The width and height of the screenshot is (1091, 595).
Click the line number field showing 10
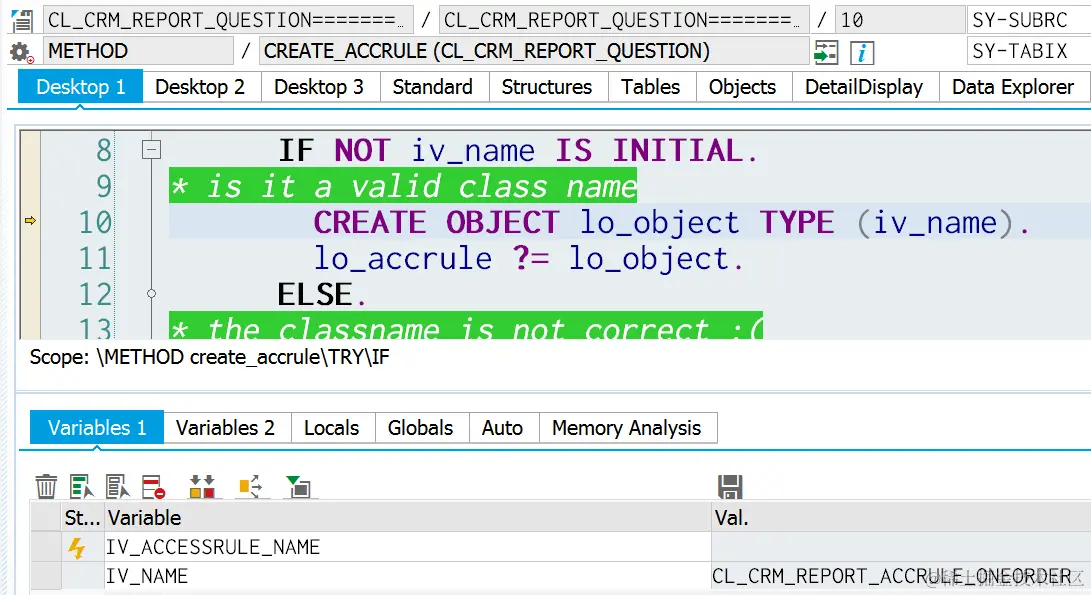pyautogui.click(x=899, y=20)
